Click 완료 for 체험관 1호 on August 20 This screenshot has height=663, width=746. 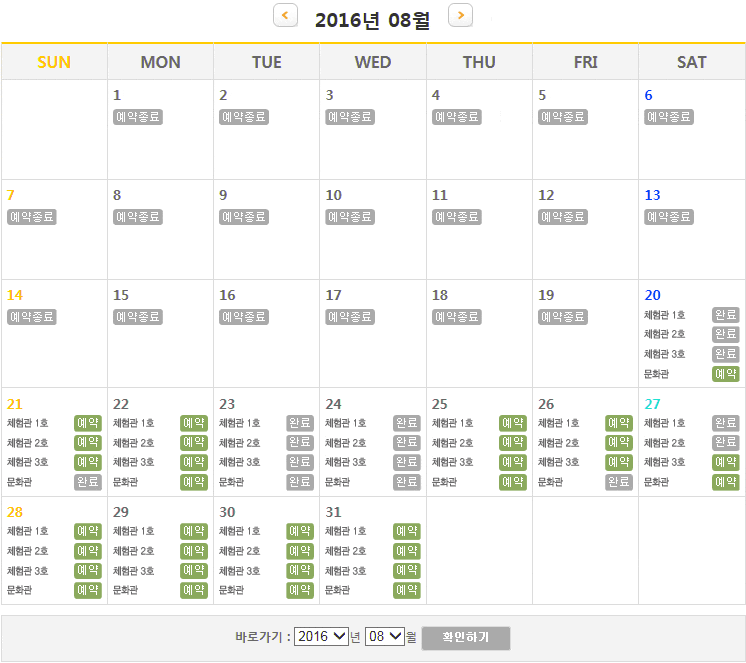point(726,315)
